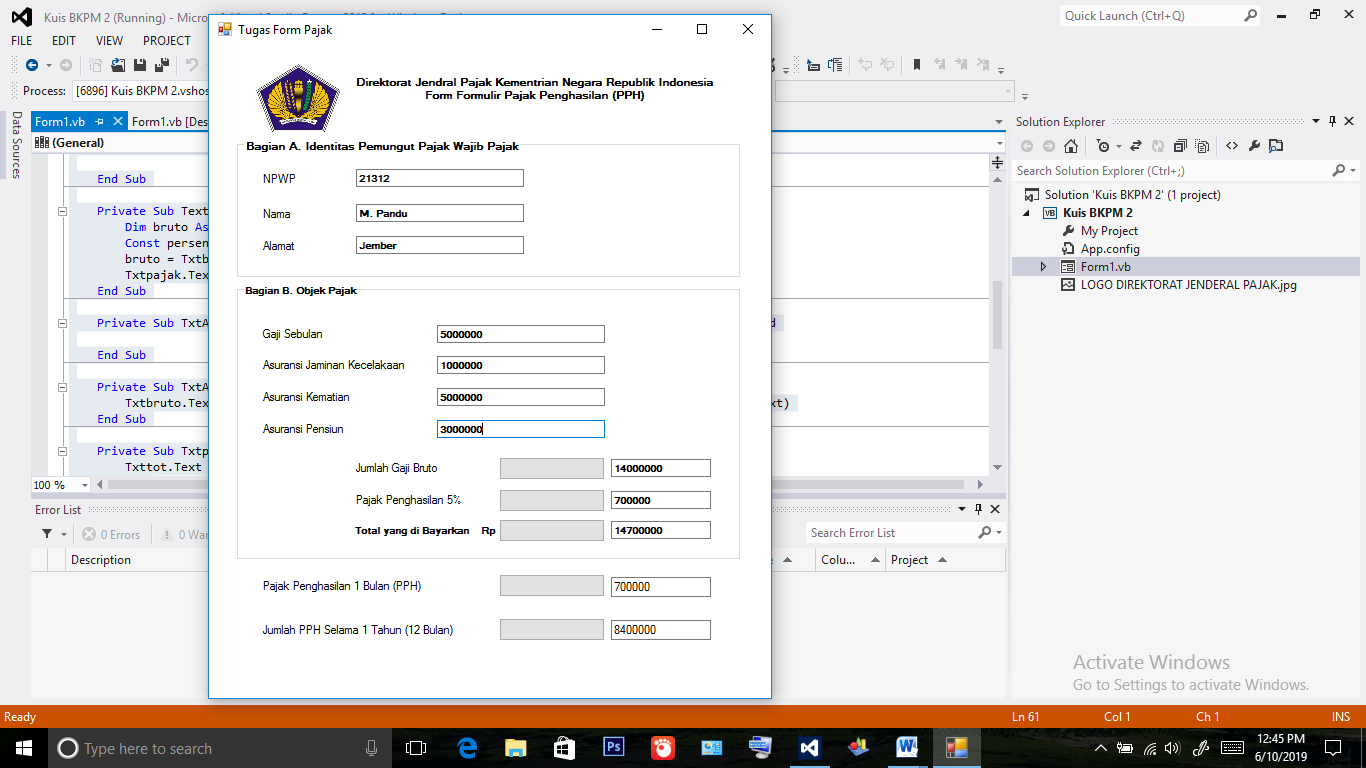Toggle the Errors filter in Error List
This screenshot has width=1366, height=768.
[112, 535]
